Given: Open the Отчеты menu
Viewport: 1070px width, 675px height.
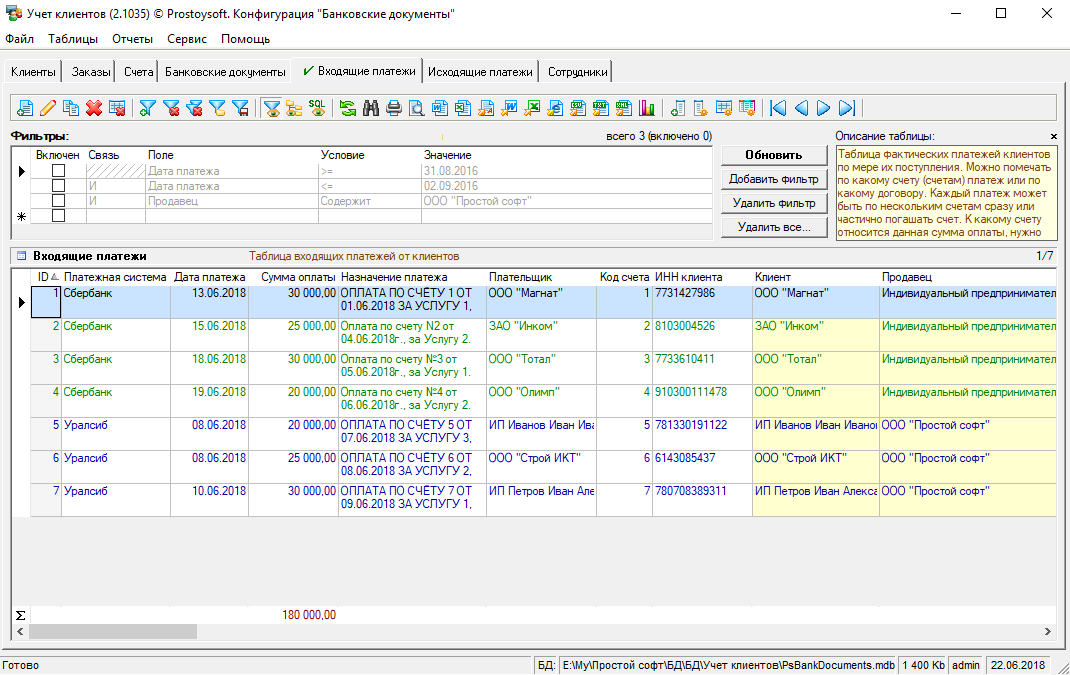Looking at the screenshot, I should click(132, 39).
